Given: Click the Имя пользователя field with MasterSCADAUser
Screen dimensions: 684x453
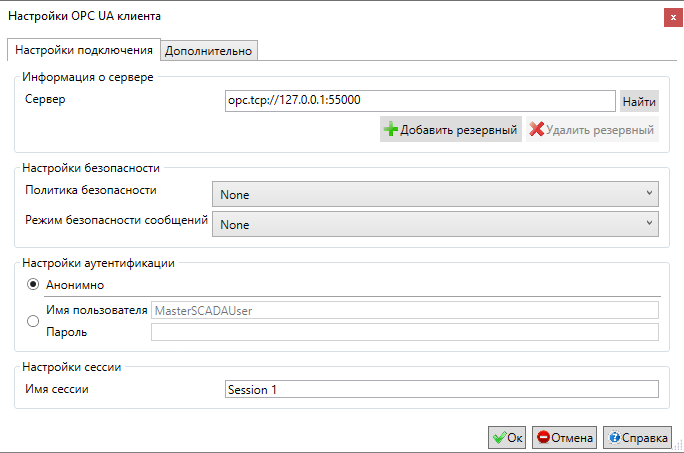Looking at the screenshot, I should click(404, 310).
